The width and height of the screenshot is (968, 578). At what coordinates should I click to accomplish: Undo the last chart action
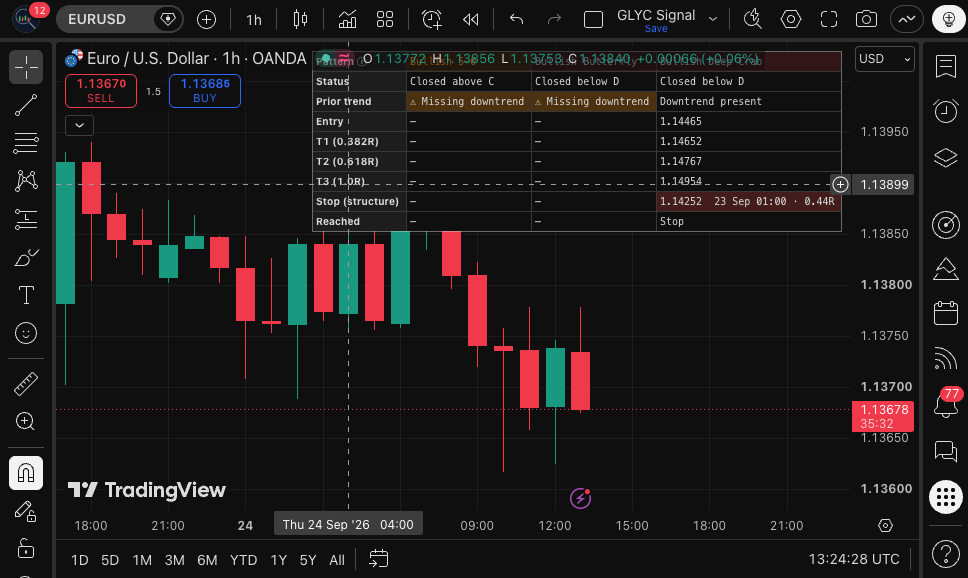517,20
